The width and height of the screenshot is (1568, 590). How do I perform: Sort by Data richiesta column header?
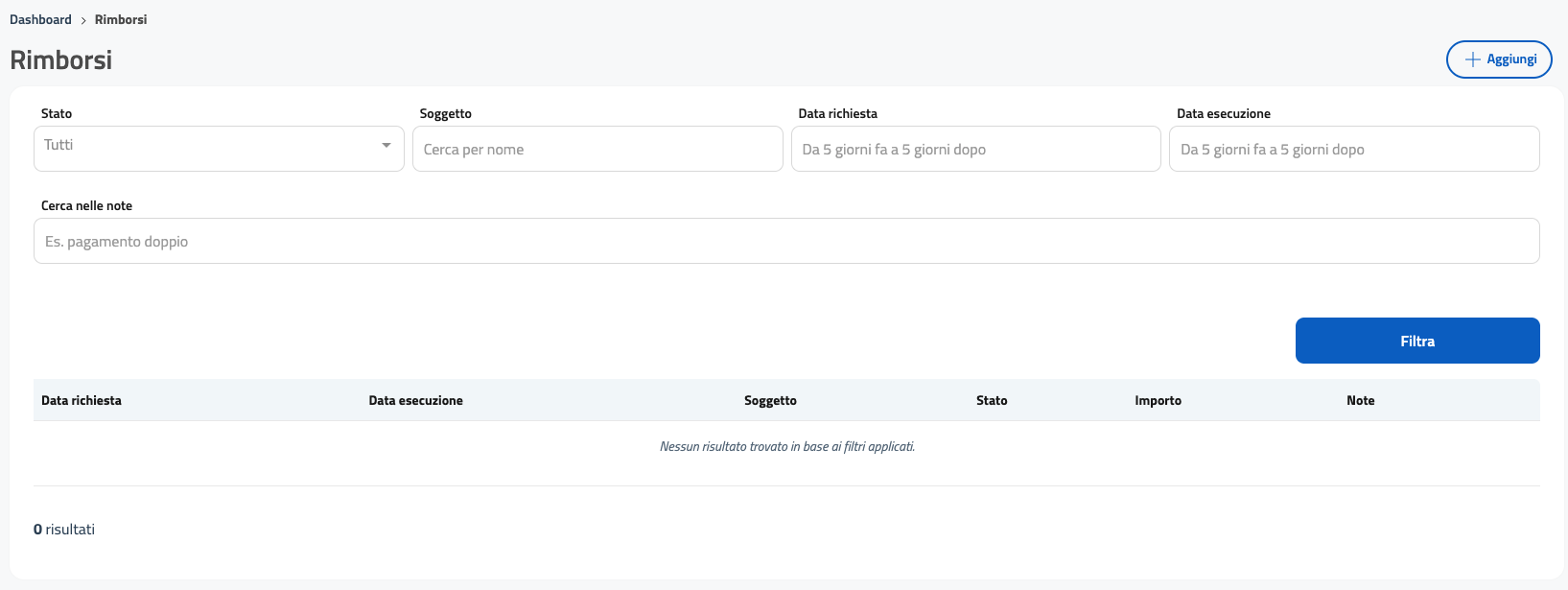coord(82,401)
